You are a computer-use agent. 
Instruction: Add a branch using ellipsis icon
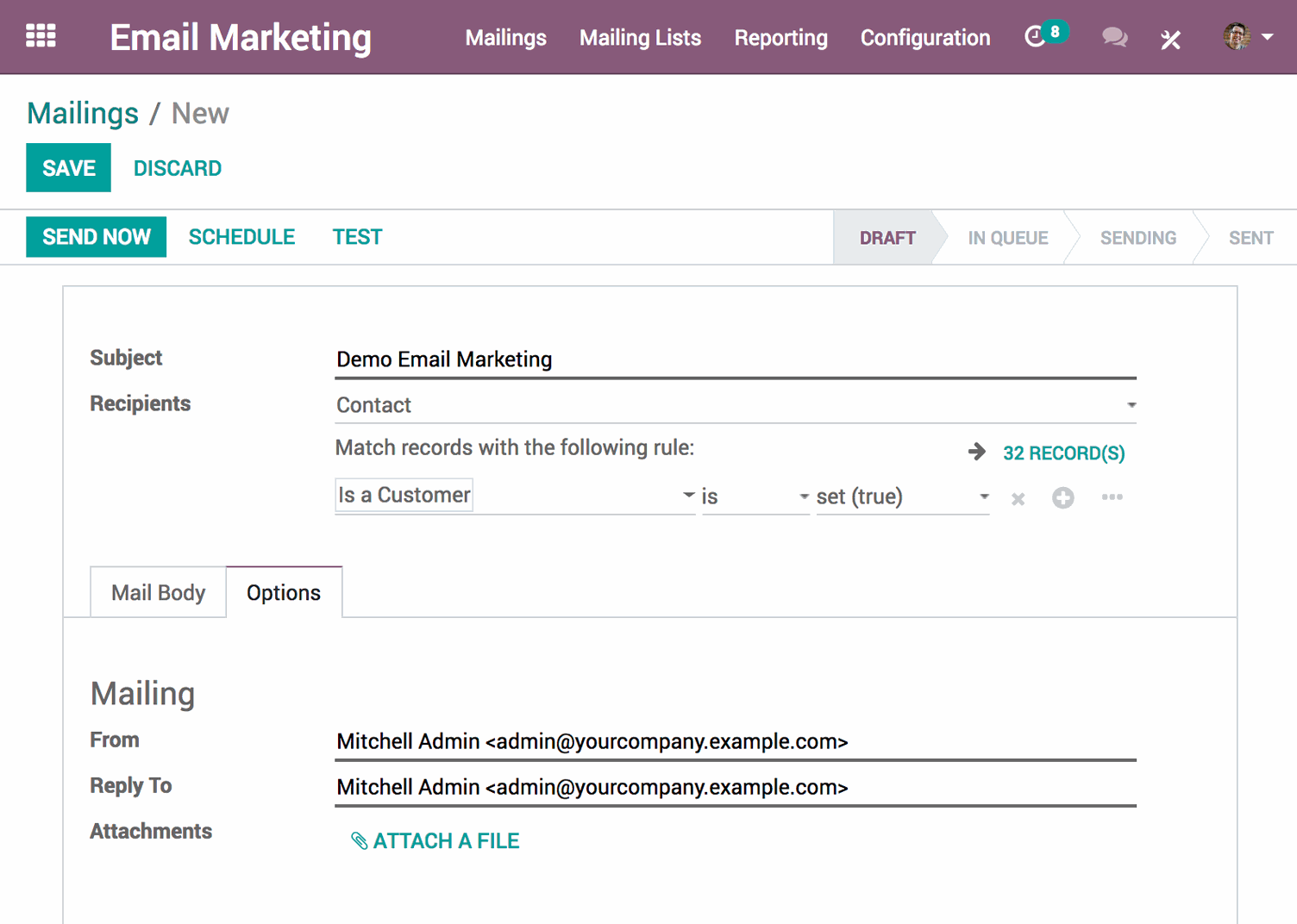(1112, 497)
